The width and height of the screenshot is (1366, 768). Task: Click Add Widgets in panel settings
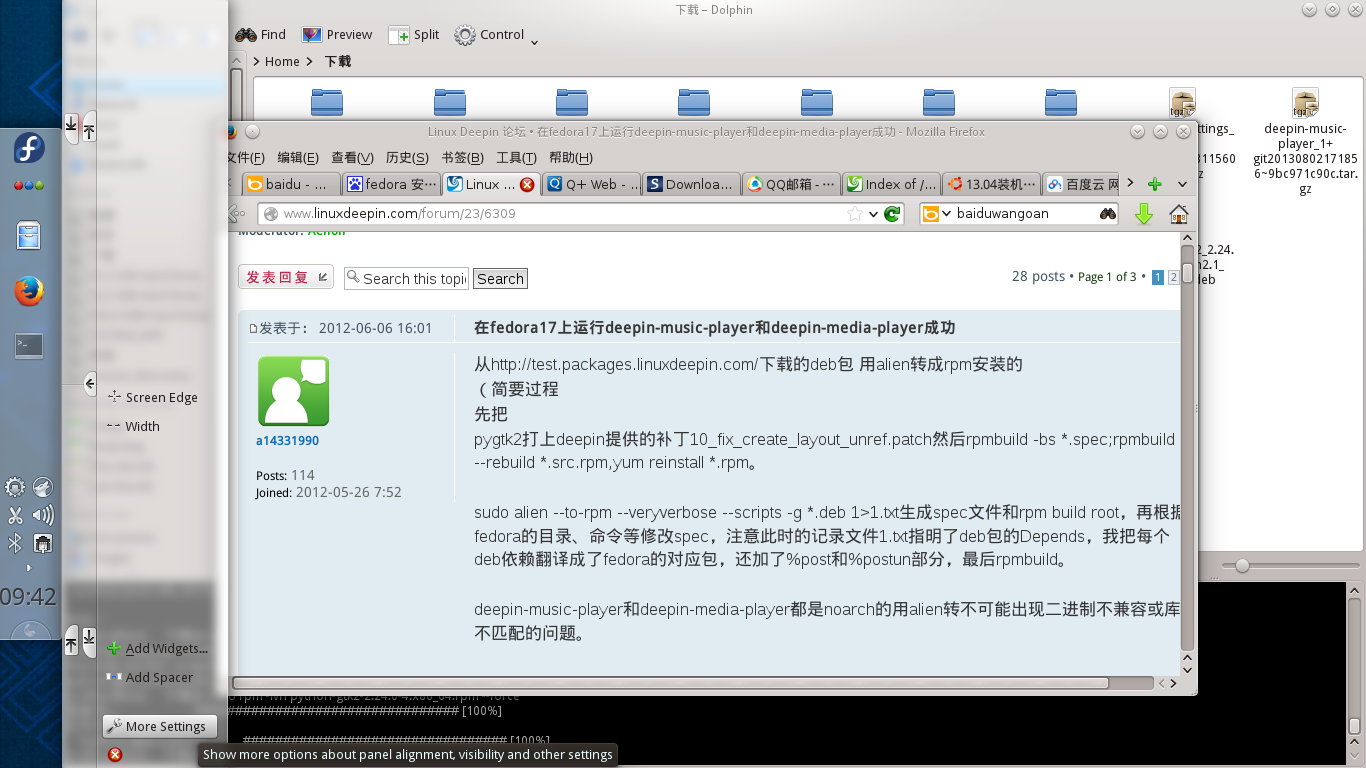tap(157, 648)
